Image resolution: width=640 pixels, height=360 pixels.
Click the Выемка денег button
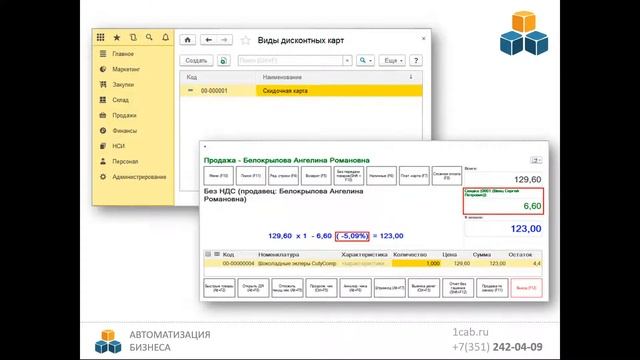[x=424, y=288]
